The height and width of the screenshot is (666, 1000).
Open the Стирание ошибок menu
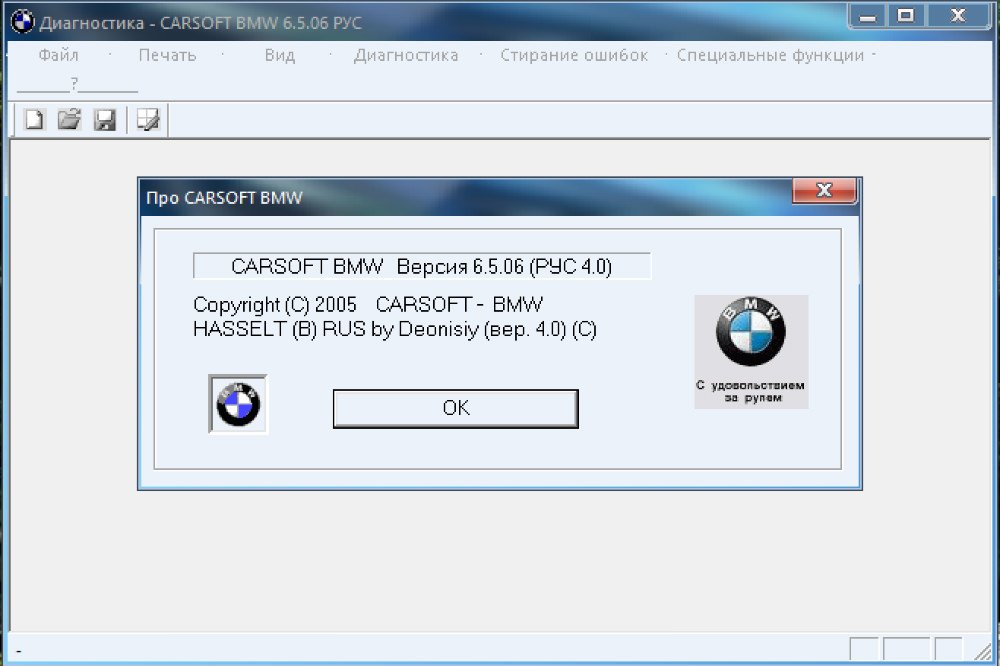573,56
